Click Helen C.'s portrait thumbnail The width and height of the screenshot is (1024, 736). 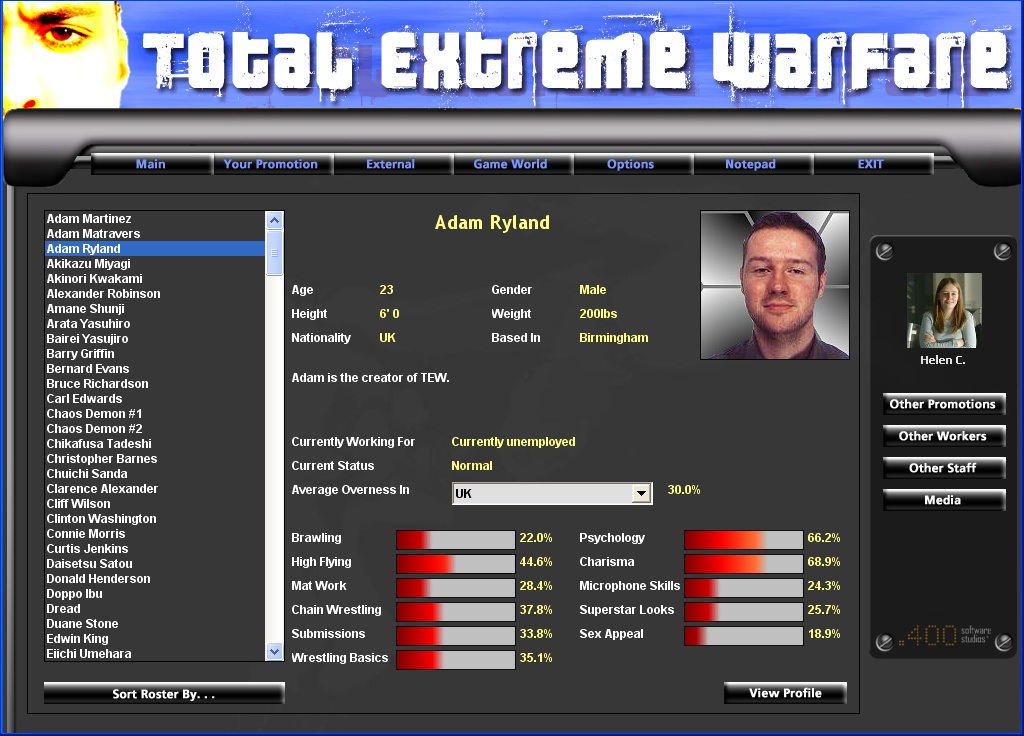coord(943,311)
